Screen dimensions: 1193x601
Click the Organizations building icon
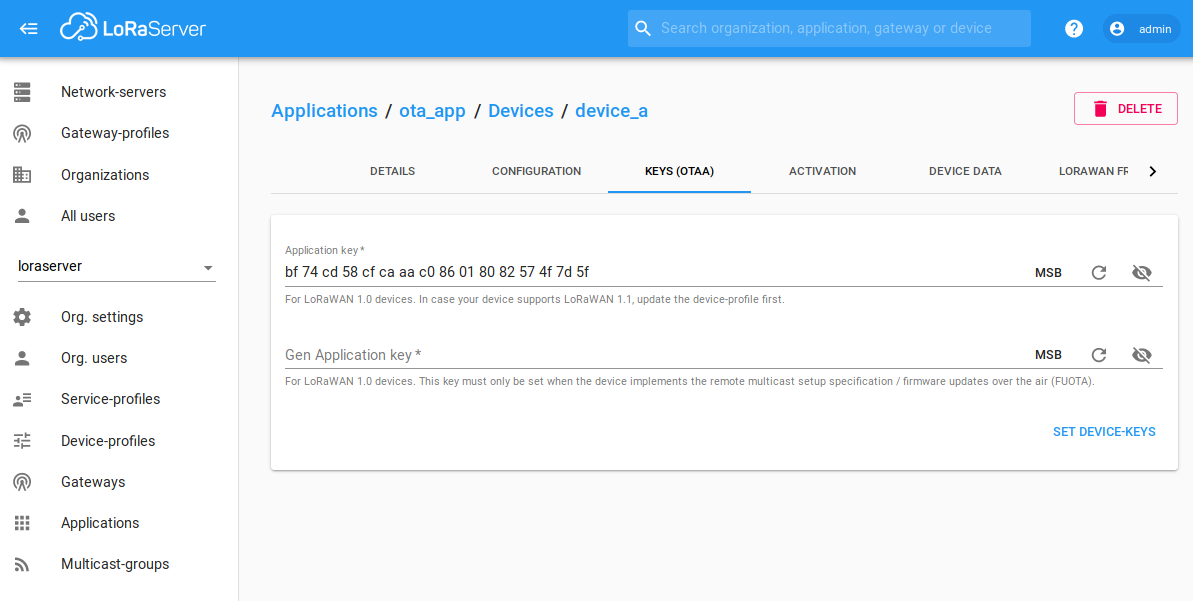21,174
